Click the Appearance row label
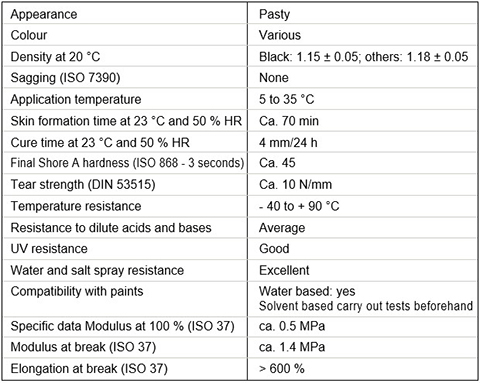Image resolution: width=480 pixels, height=383 pixels. pos(44,14)
